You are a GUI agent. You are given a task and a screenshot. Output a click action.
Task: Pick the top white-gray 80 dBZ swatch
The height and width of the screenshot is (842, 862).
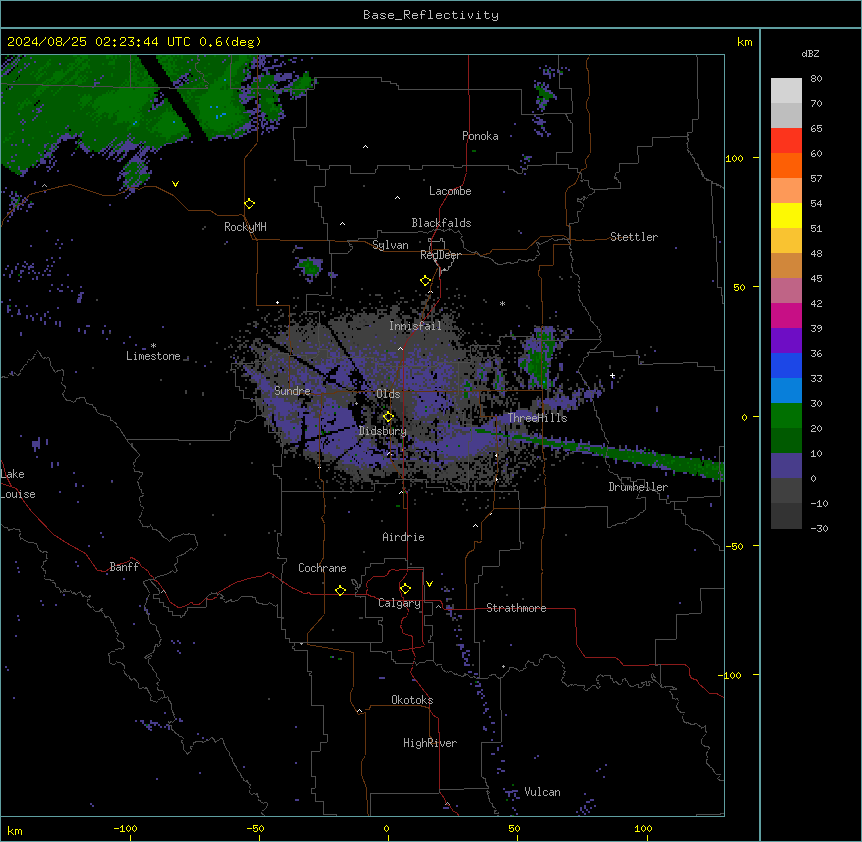[x=786, y=90]
